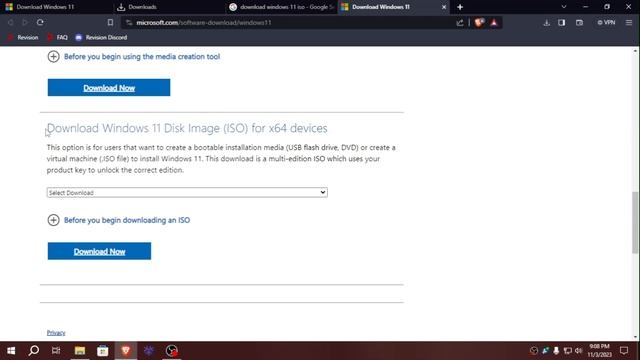Open Task View on the taskbar
This screenshot has height=360, width=640.
click(56, 351)
